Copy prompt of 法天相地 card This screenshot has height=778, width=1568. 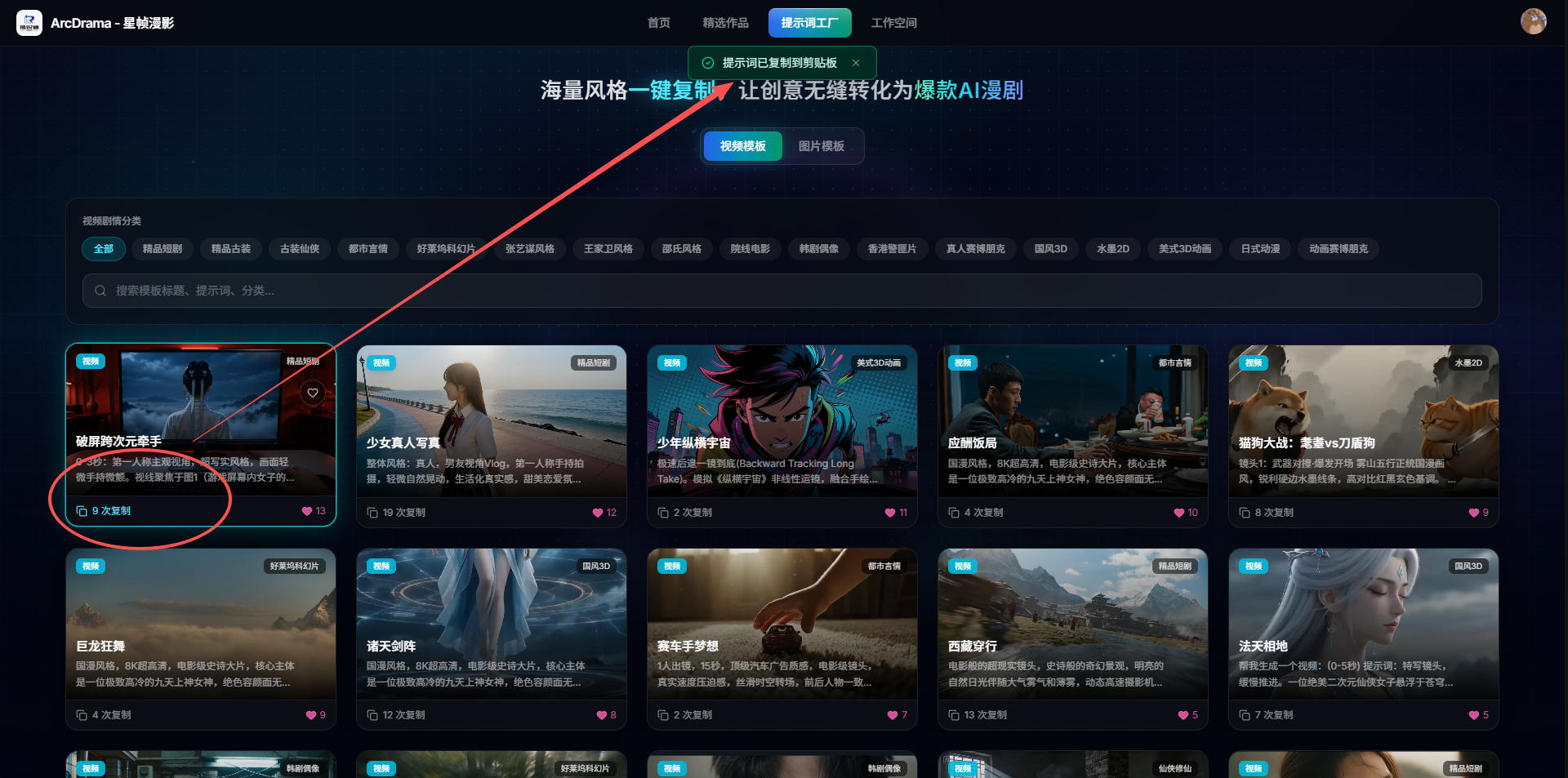[1266, 715]
